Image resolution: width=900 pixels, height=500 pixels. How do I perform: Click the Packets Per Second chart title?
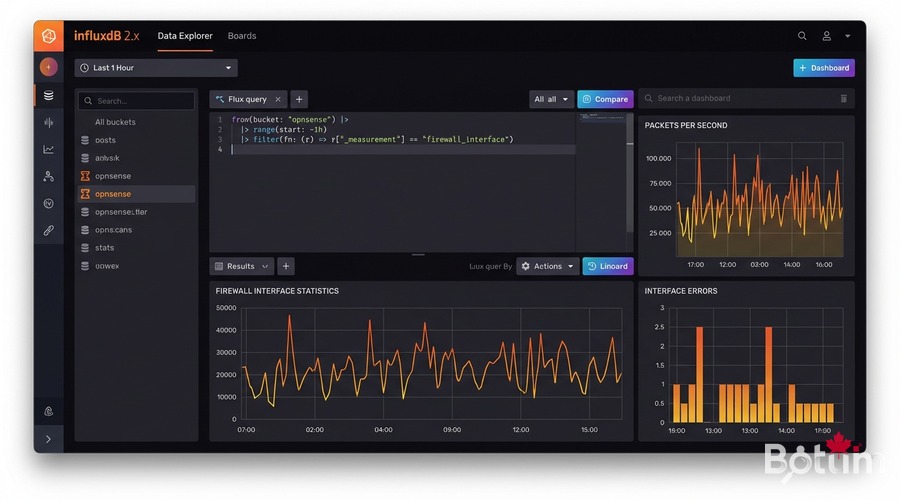[686, 125]
